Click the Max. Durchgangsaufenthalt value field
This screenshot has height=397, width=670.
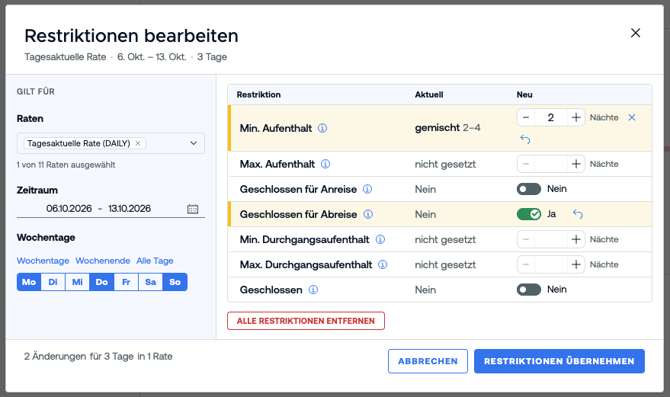pyautogui.click(x=551, y=265)
